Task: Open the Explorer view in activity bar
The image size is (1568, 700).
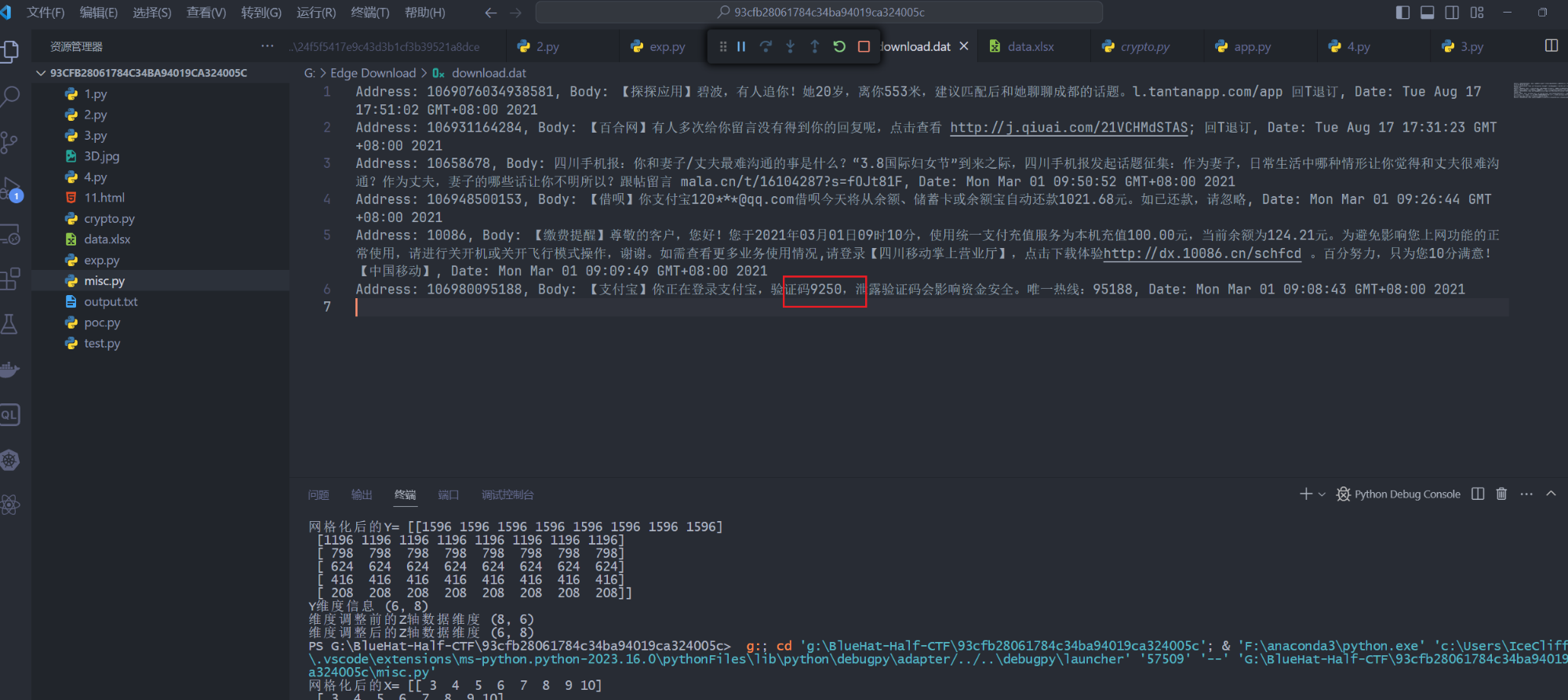Action: 10,52
